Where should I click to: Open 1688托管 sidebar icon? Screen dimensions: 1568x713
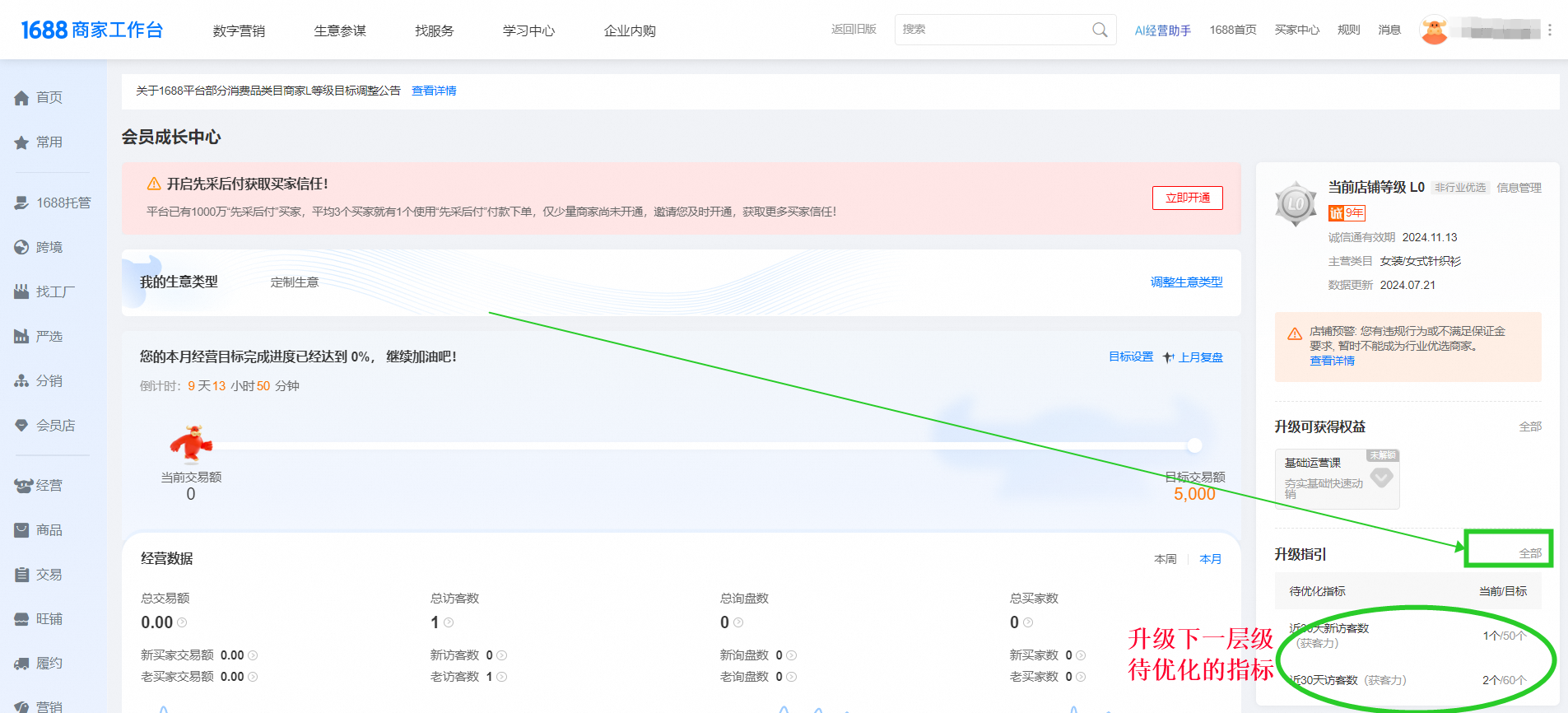[21, 203]
